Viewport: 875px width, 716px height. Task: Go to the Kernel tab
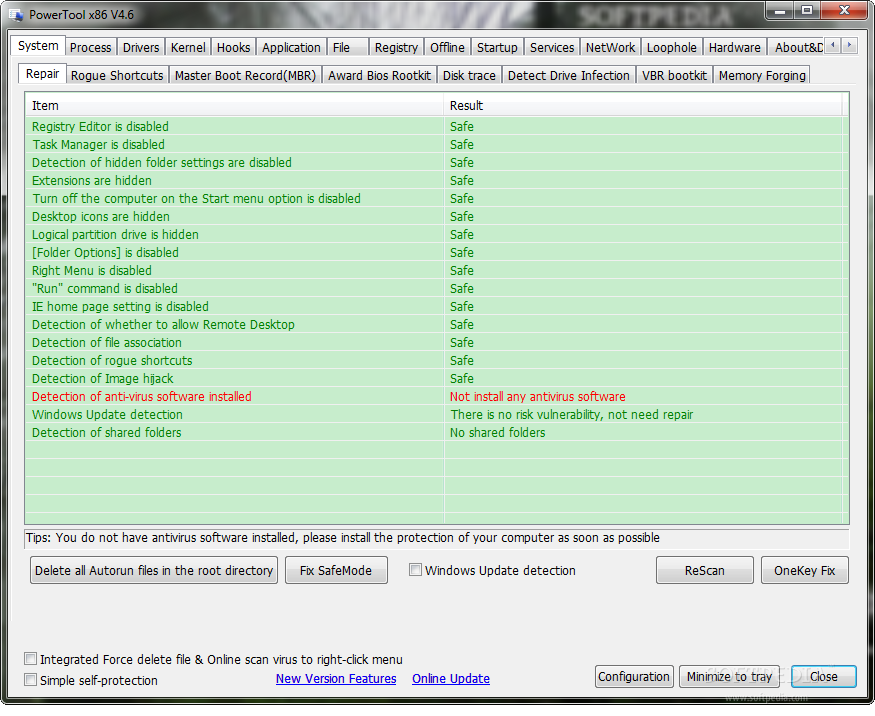click(x=188, y=47)
